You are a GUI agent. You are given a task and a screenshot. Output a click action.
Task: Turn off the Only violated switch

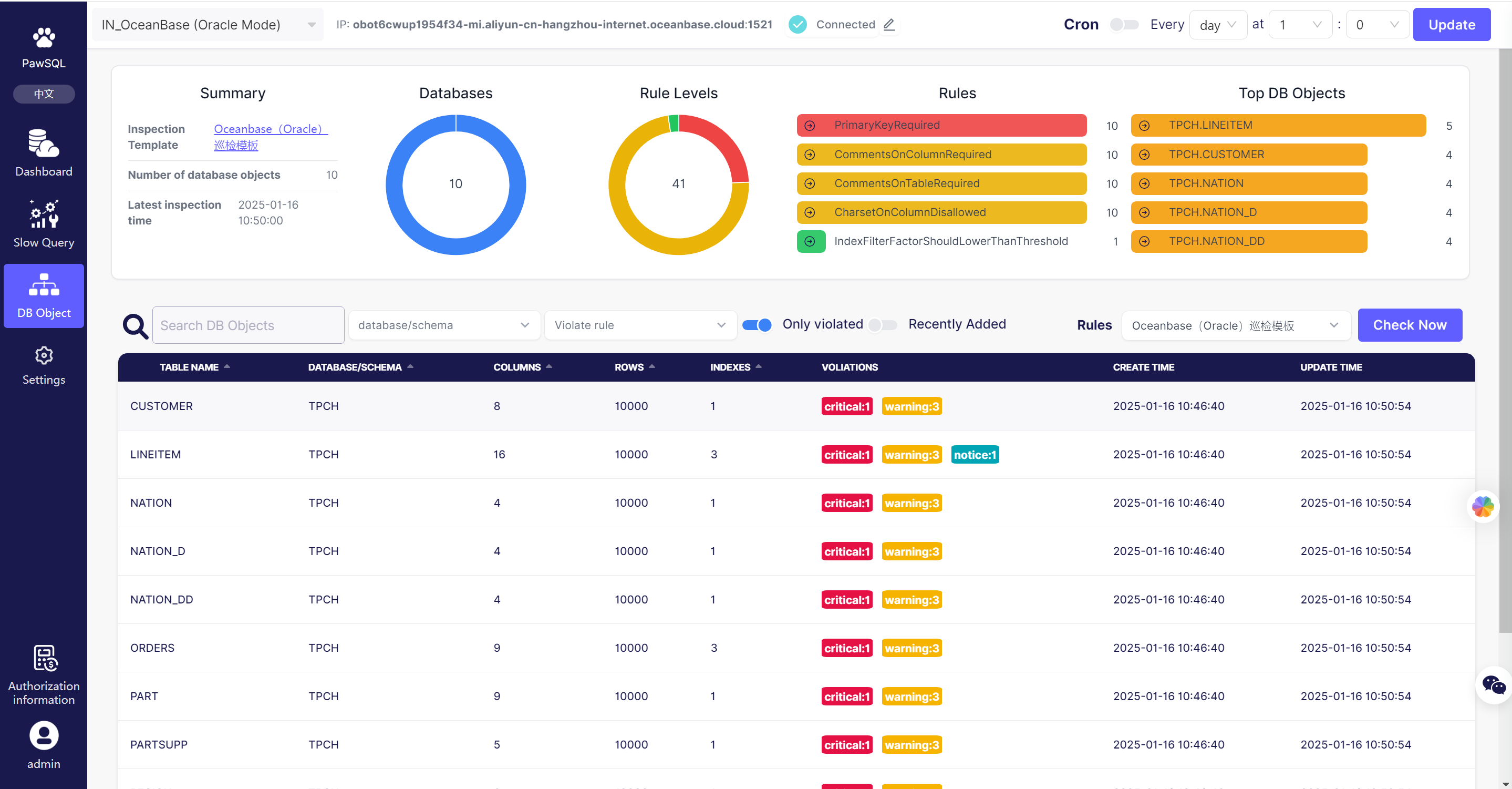coord(757,325)
